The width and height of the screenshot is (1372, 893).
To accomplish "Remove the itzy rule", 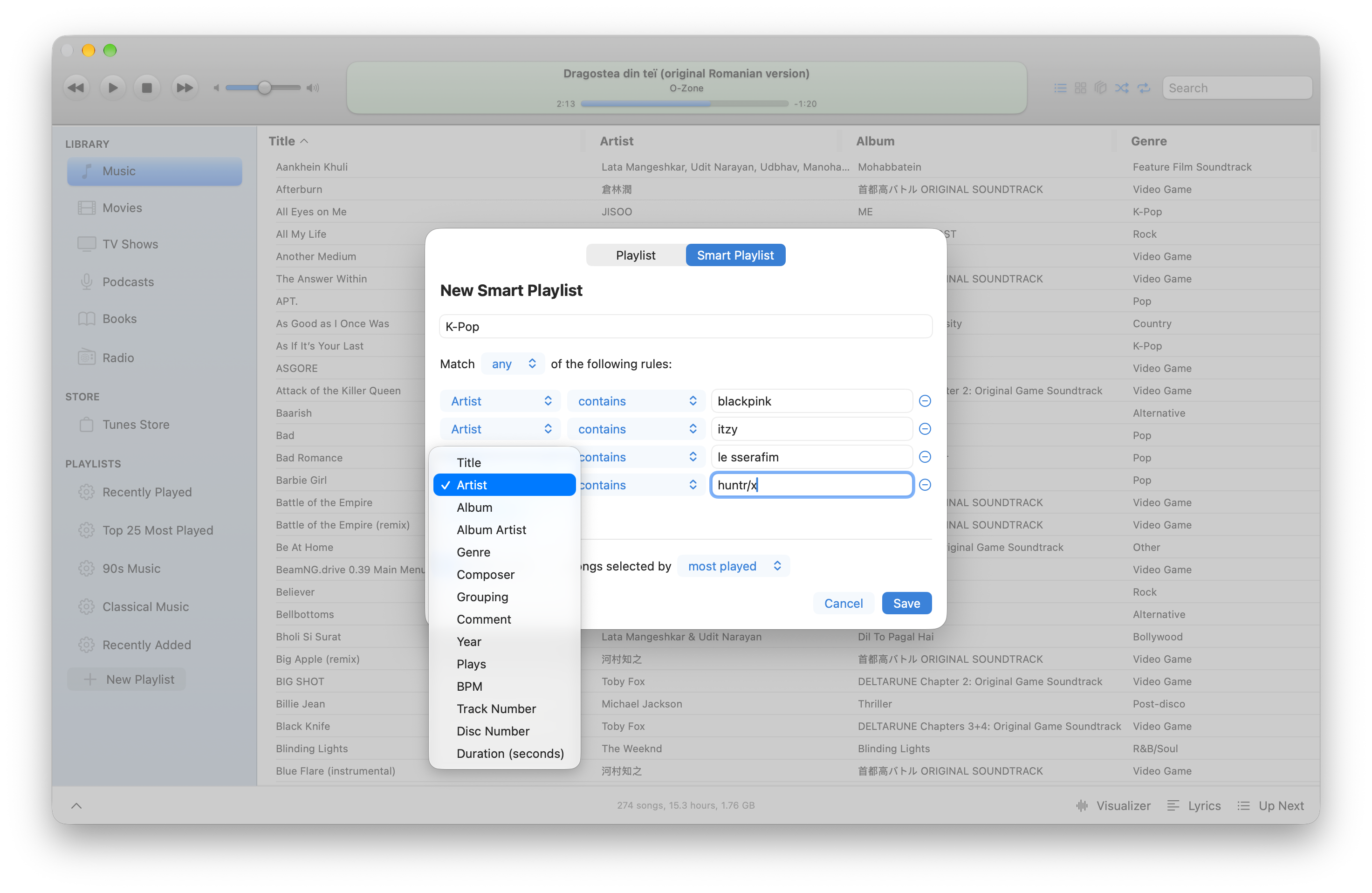I will coord(925,429).
